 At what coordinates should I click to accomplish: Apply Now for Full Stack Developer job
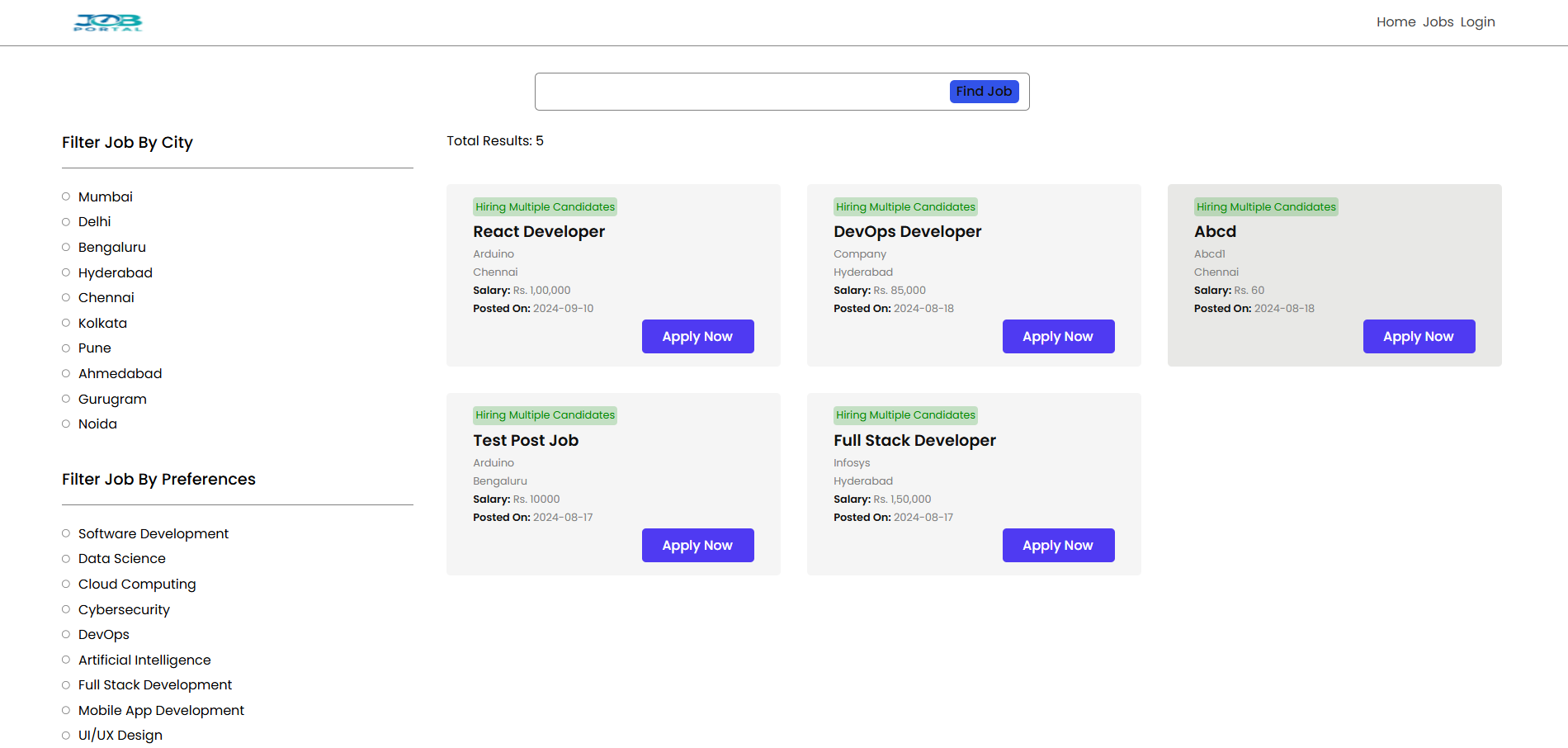[1058, 545]
